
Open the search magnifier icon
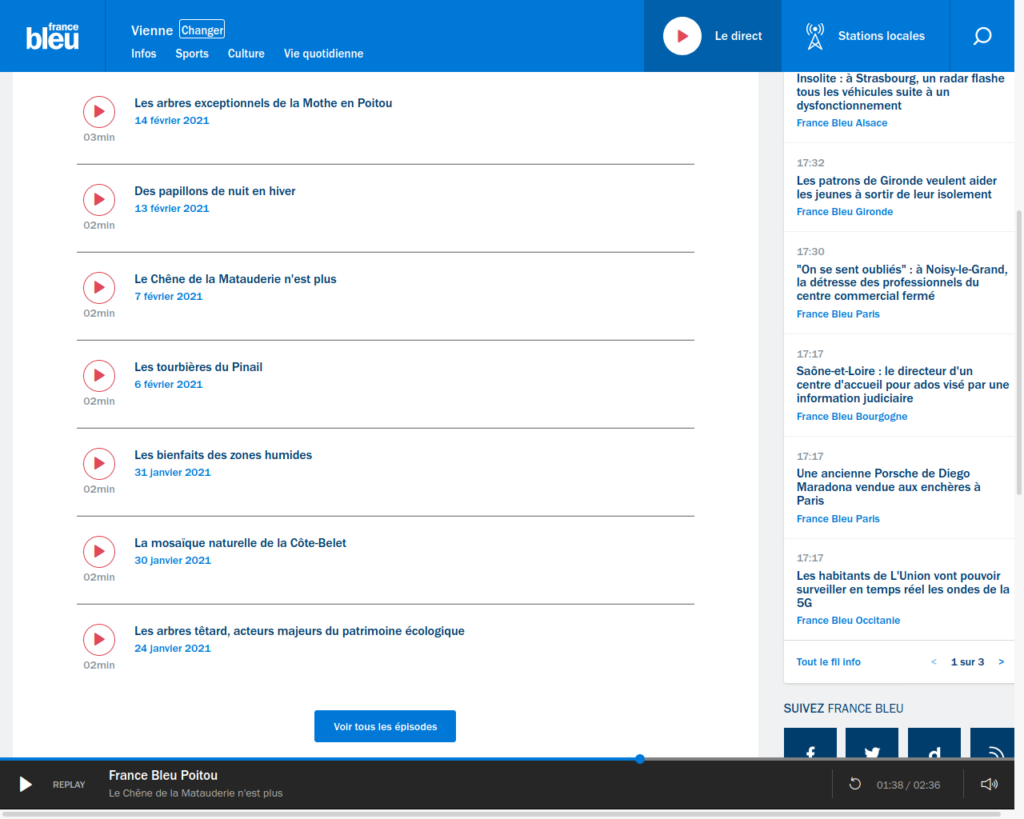[982, 36]
